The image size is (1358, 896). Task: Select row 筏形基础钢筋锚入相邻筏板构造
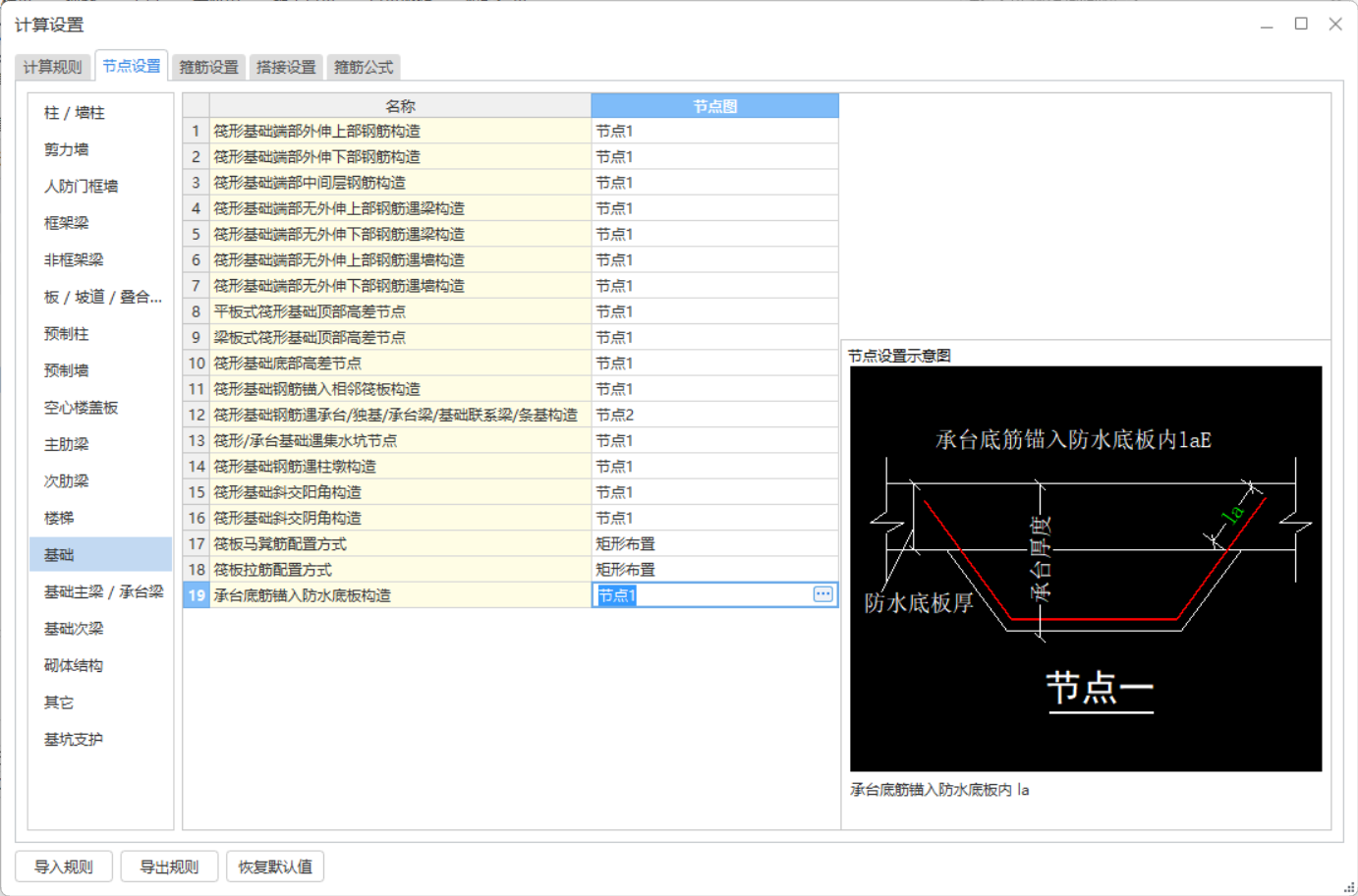[400, 389]
